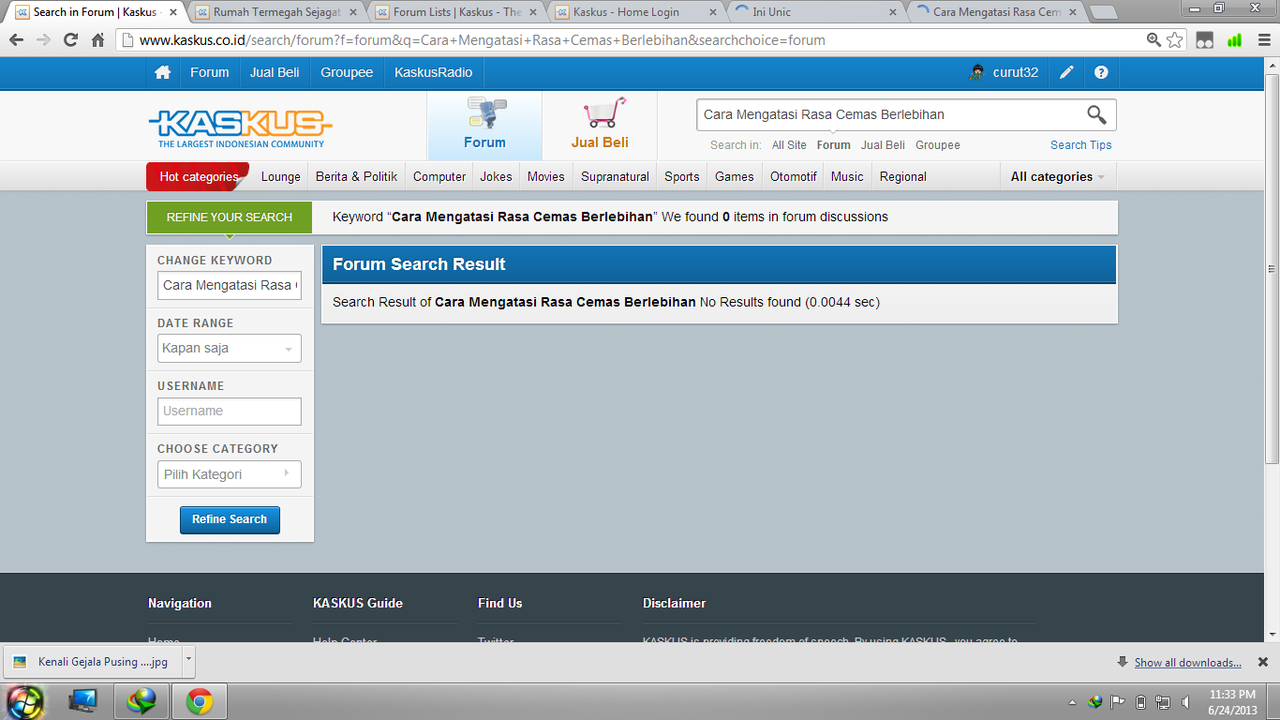
Task: Set search scope to Jual Beli
Action: (x=883, y=145)
